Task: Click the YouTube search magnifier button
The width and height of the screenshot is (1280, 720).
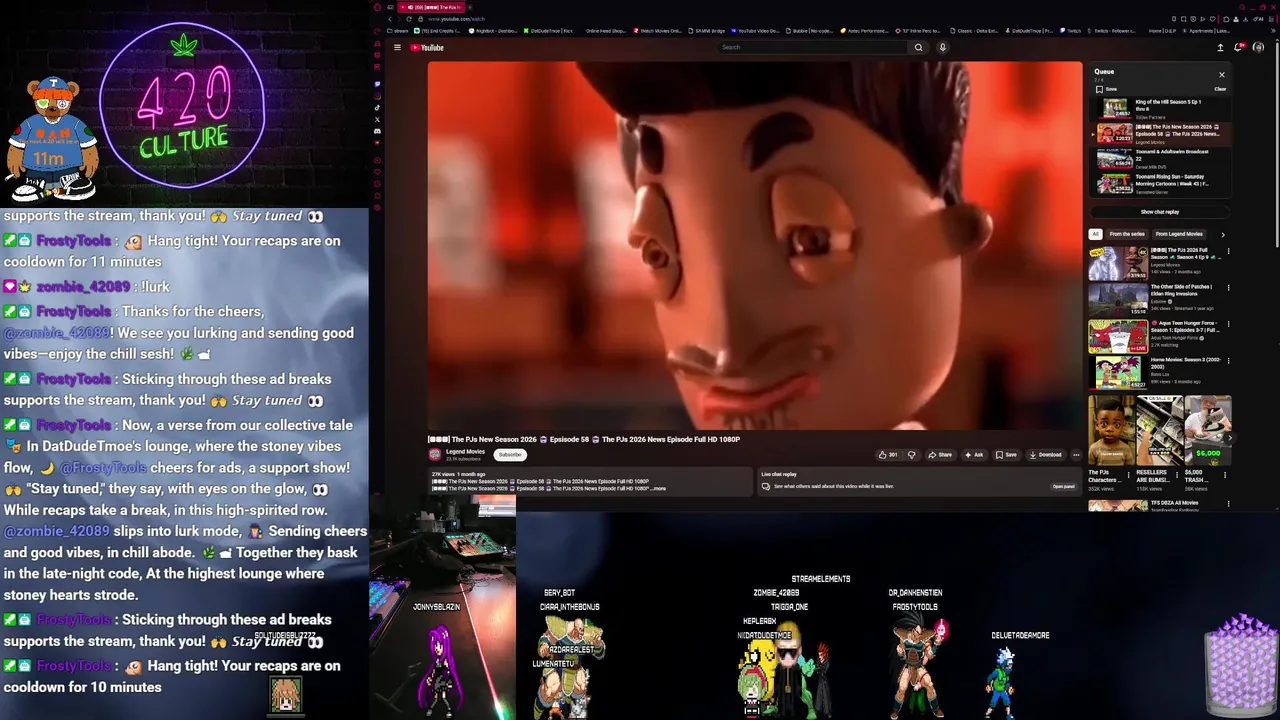Action: click(x=918, y=47)
